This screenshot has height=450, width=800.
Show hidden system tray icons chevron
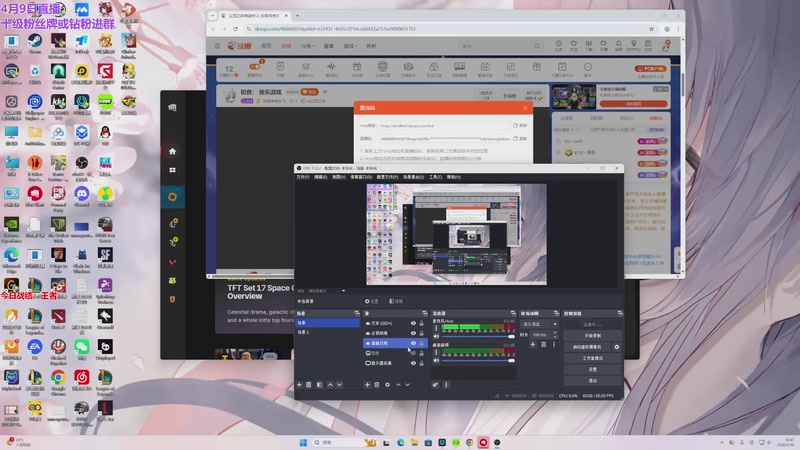coord(721,442)
